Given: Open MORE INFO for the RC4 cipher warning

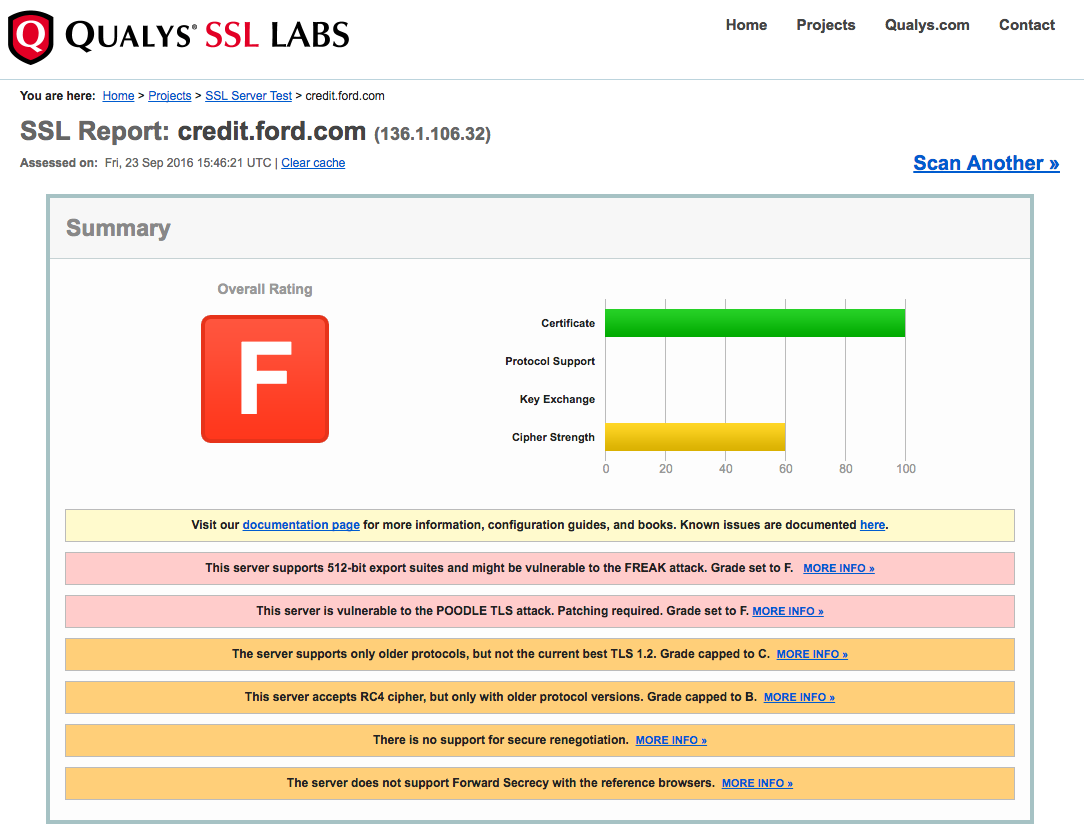Looking at the screenshot, I should [x=799, y=697].
